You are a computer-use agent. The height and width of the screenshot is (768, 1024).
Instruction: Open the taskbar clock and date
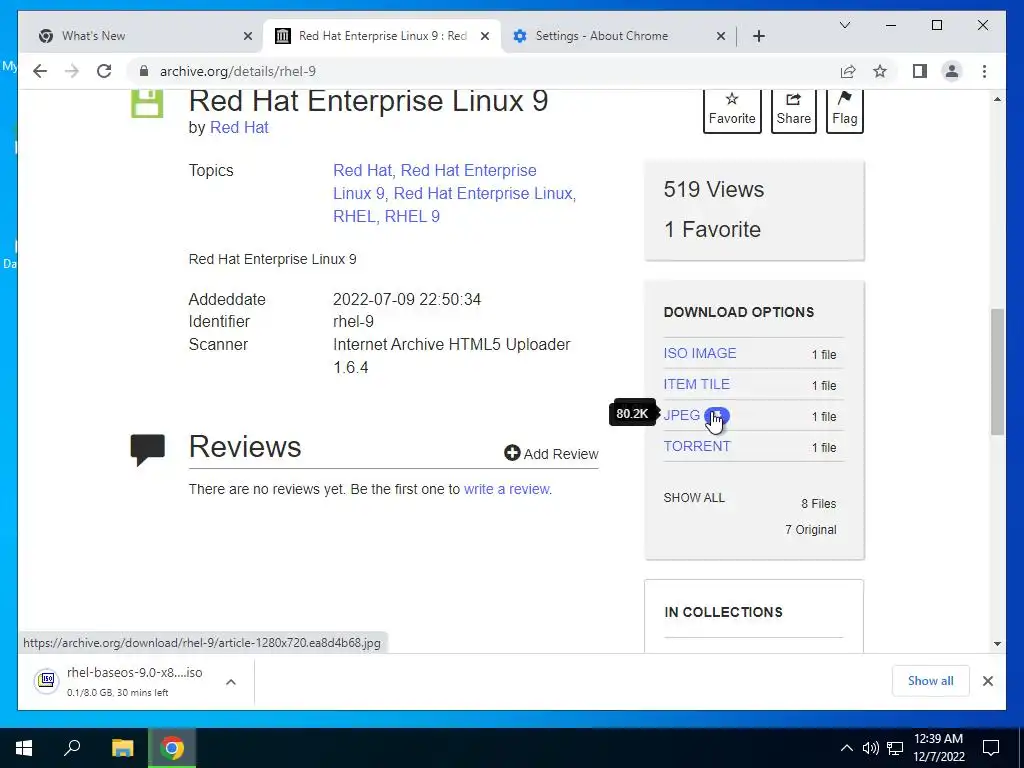pos(938,748)
